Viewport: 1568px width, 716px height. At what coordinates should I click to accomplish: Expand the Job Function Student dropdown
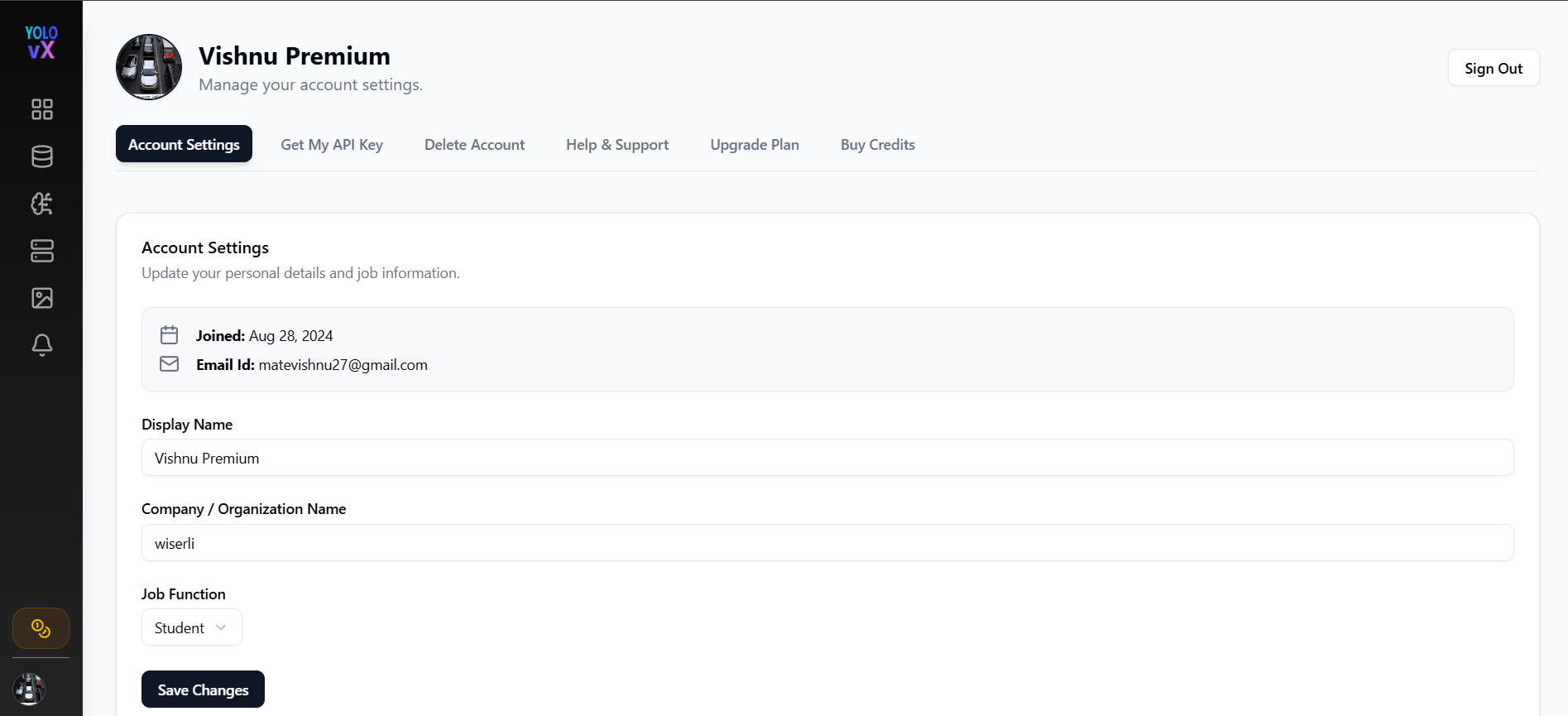click(x=192, y=627)
